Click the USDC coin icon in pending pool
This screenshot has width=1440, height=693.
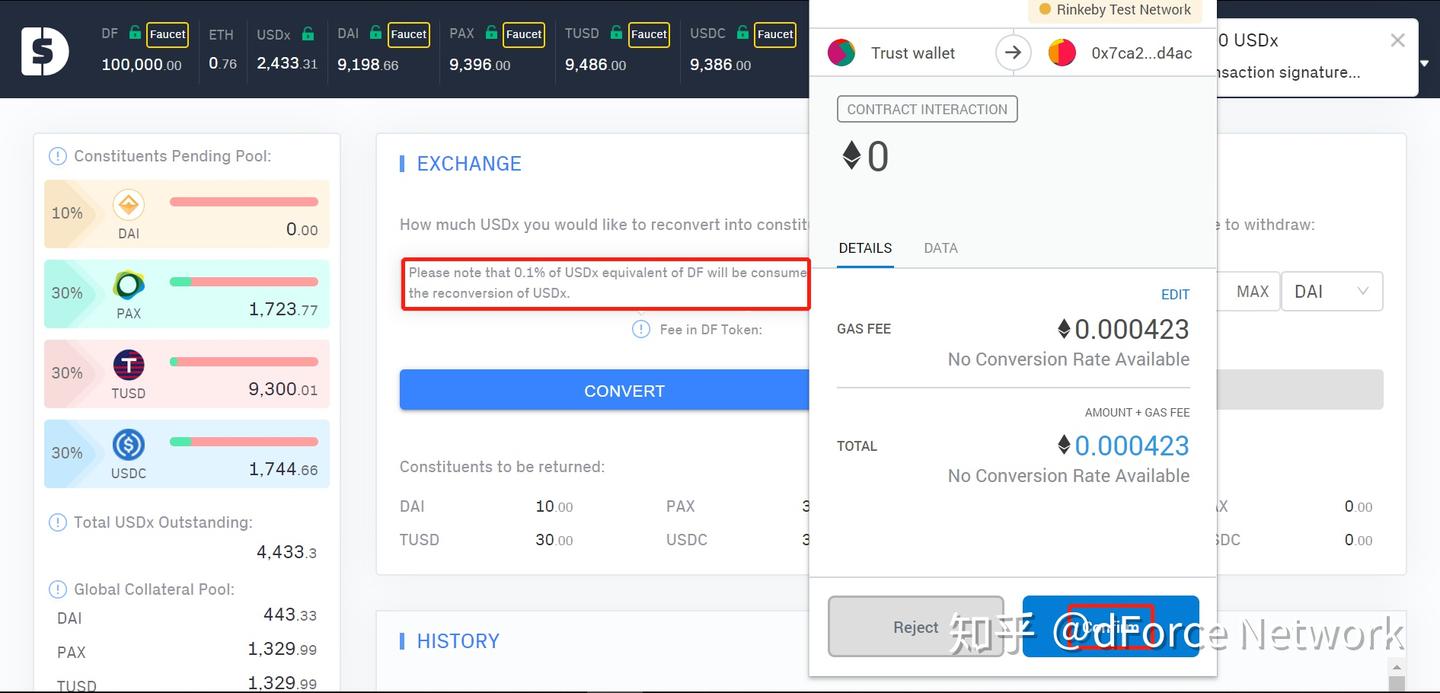(128, 445)
